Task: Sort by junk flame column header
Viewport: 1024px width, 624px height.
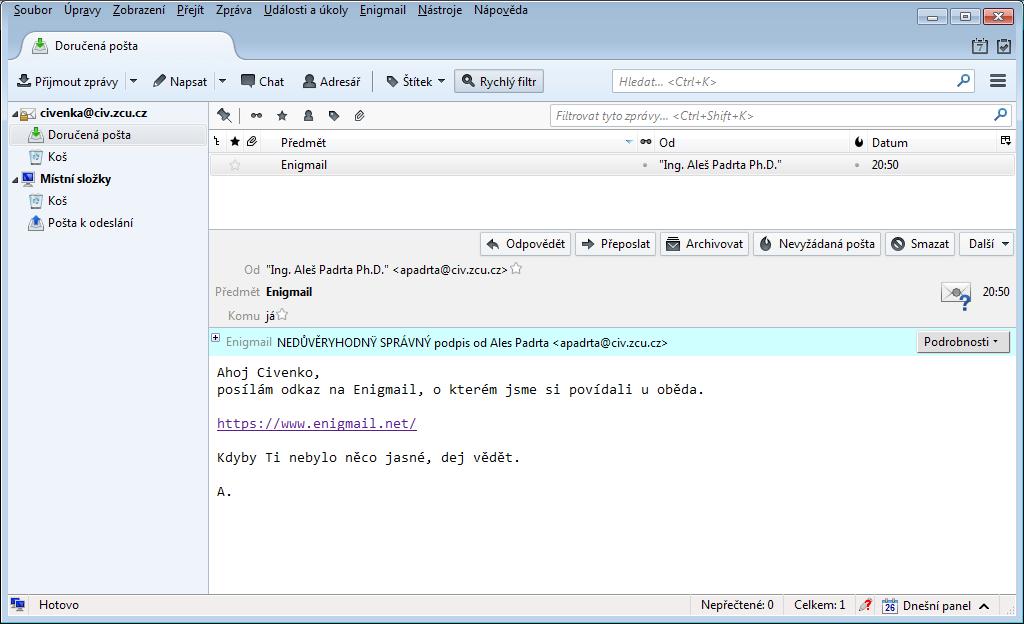Action: (859, 142)
